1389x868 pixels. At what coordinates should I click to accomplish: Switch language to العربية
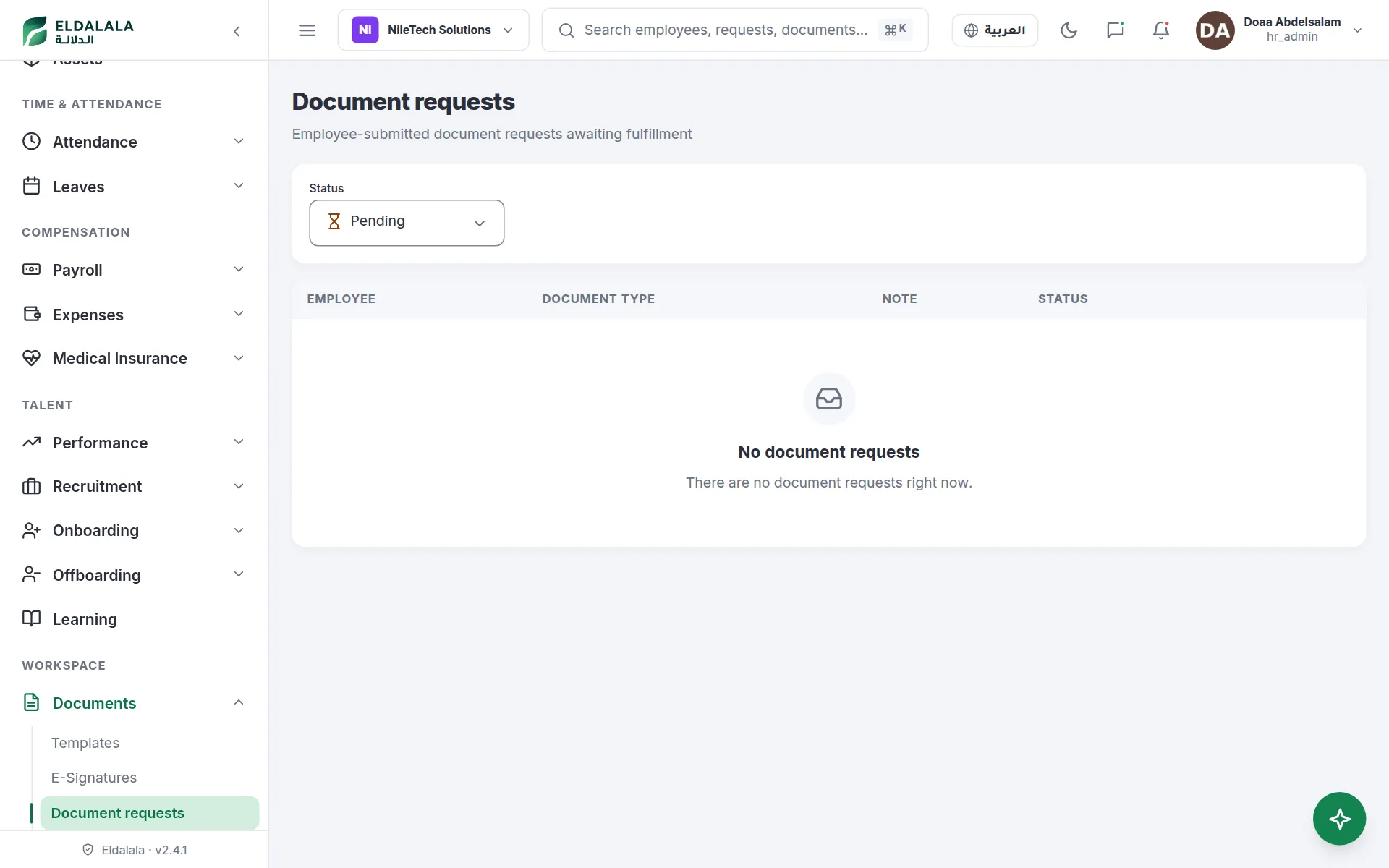click(995, 30)
